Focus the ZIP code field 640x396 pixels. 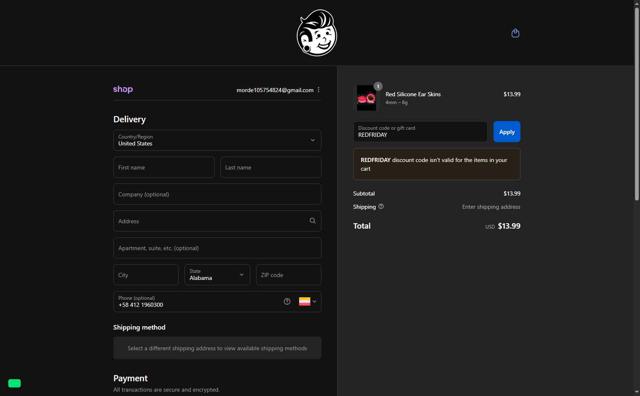click(x=289, y=275)
